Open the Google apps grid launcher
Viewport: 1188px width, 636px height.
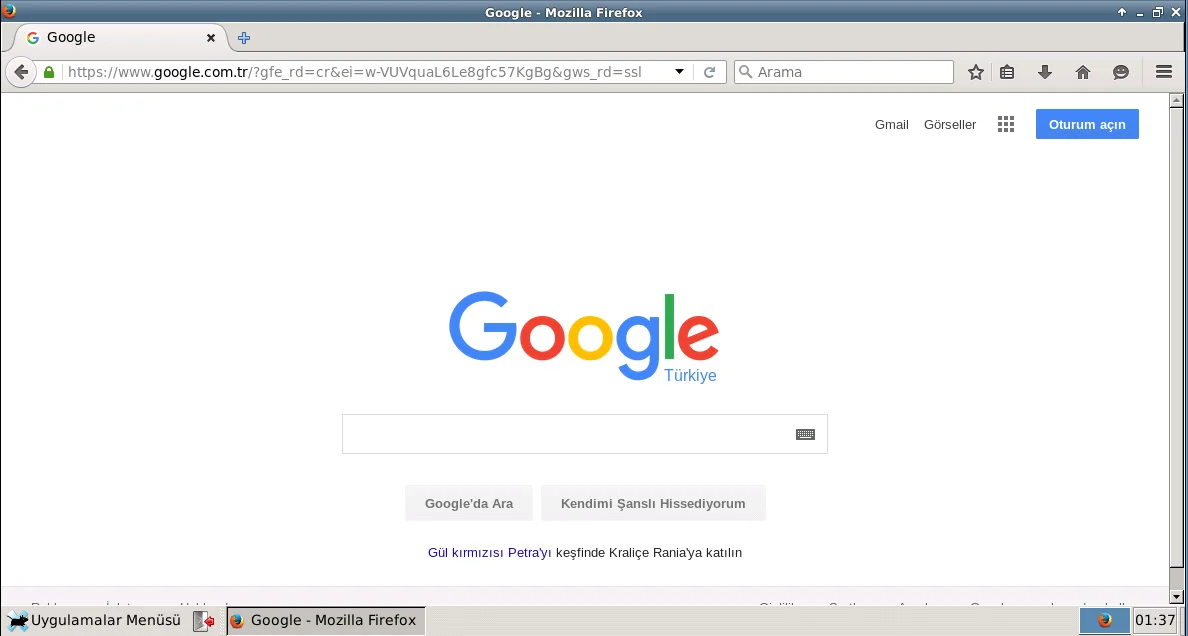1005,124
